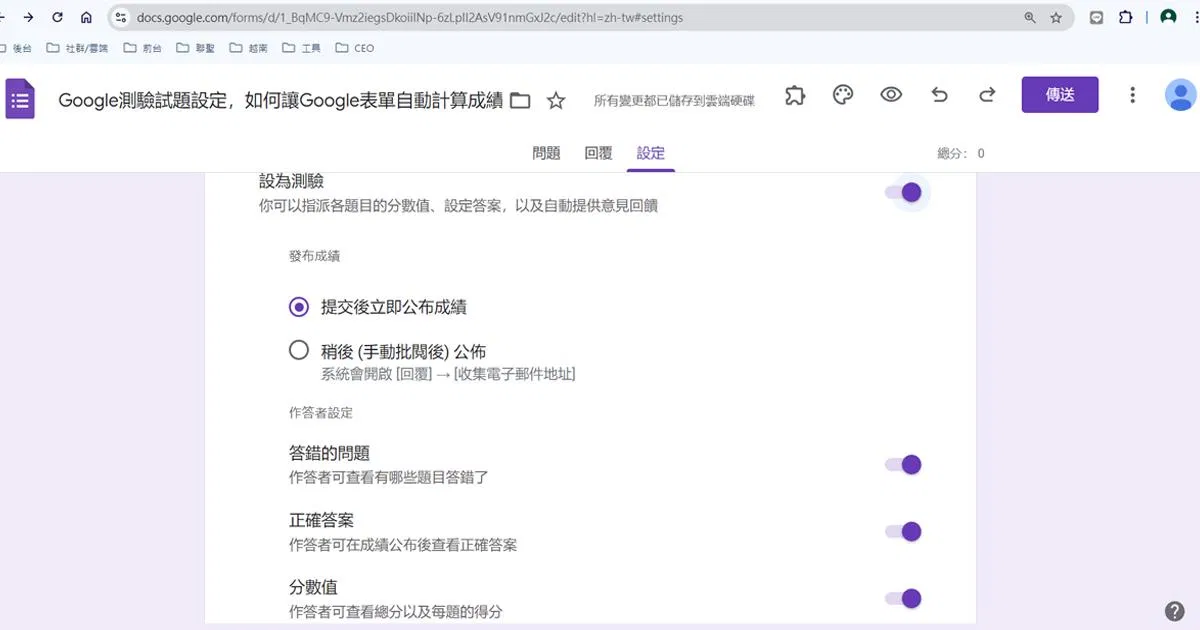Switch to the 設定 tab

[x=650, y=153]
